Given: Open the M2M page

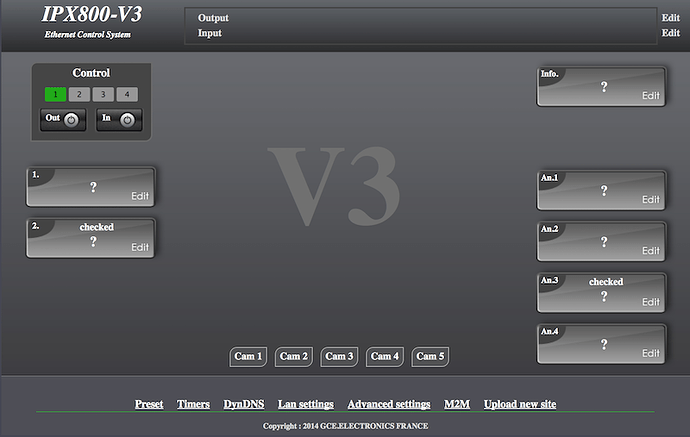Looking at the screenshot, I should [x=457, y=404].
